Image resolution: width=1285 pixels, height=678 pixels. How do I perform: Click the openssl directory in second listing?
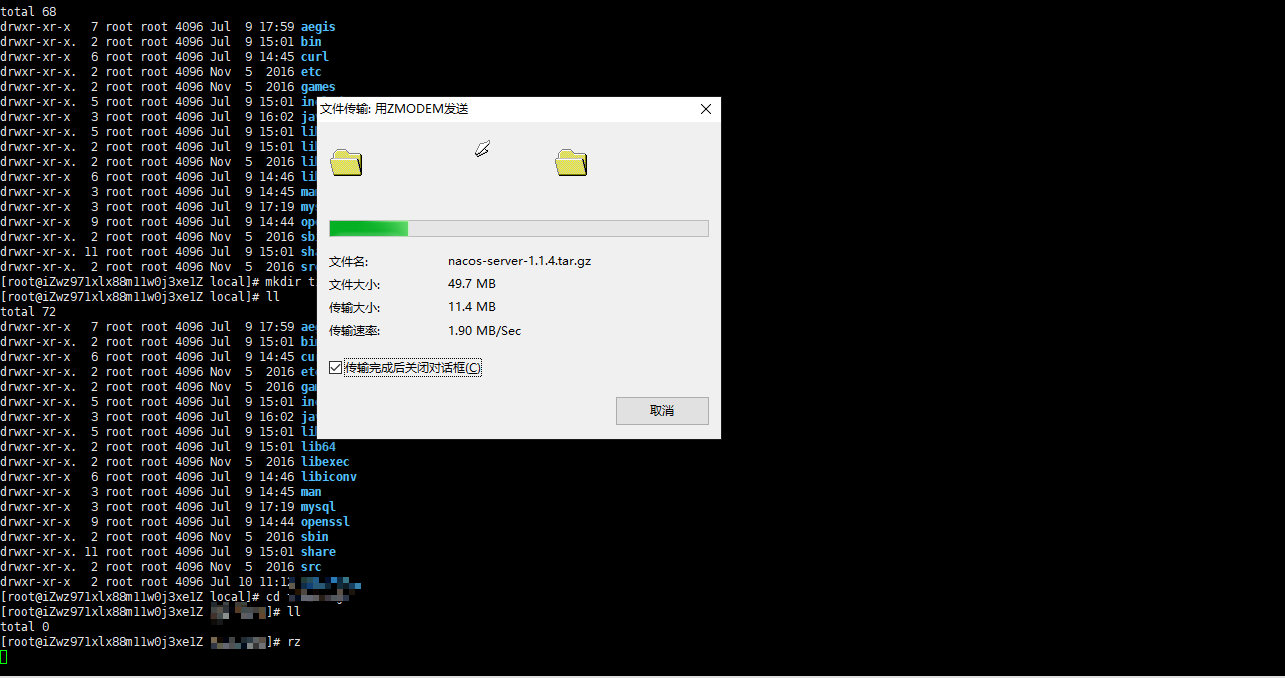pyautogui.click(x=325, y=522)
